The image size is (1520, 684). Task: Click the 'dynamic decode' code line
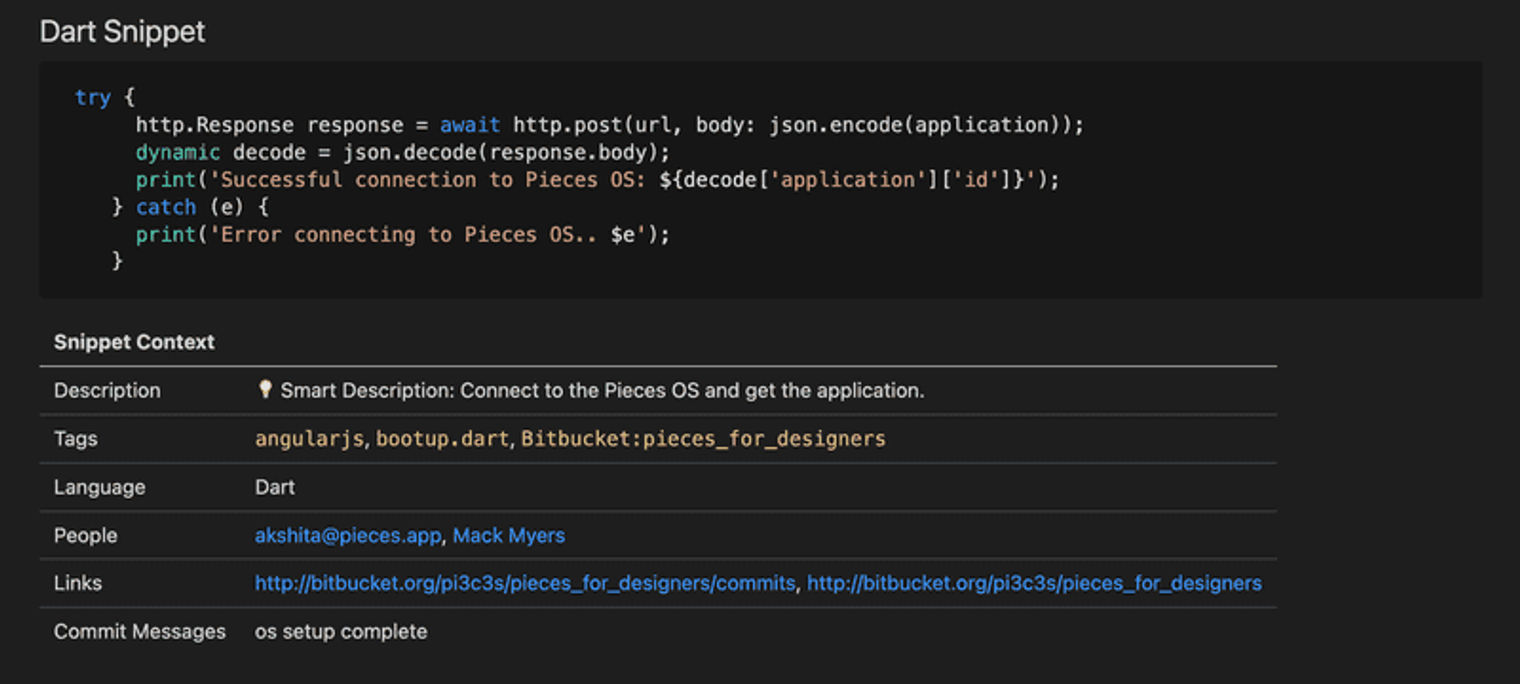pos(403,152)
